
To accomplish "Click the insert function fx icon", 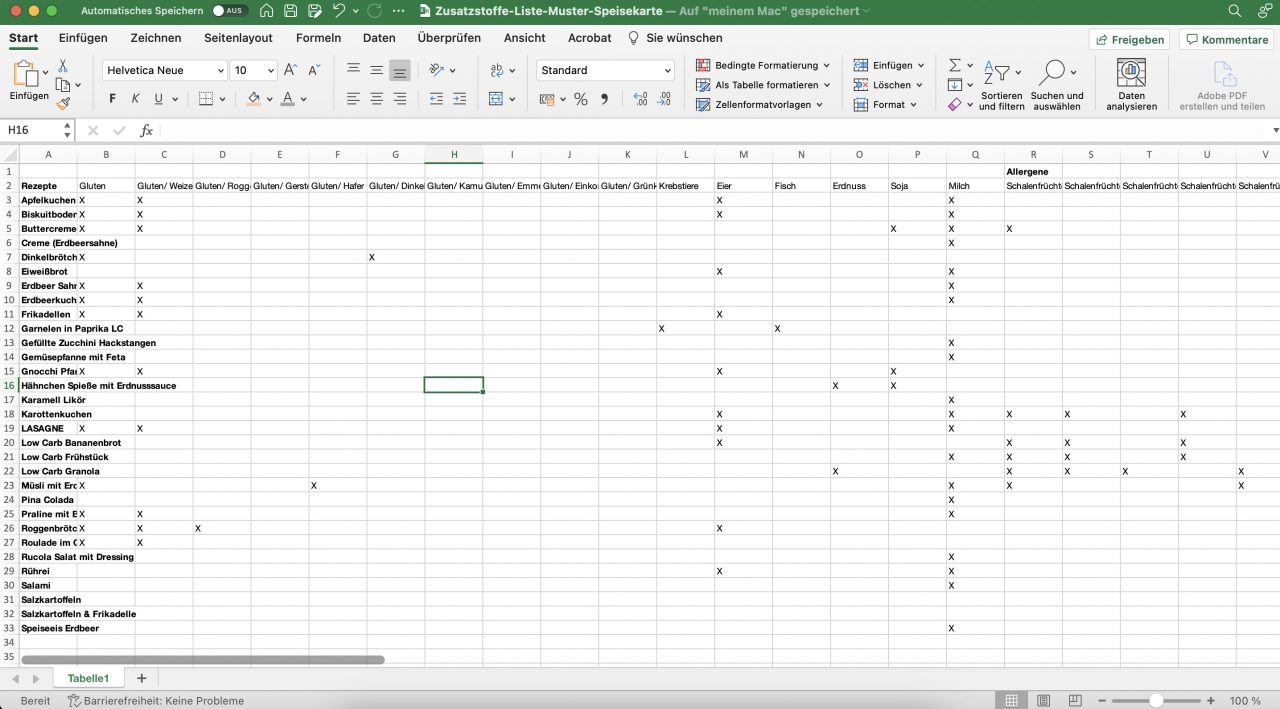I will [x=146, y=131].
